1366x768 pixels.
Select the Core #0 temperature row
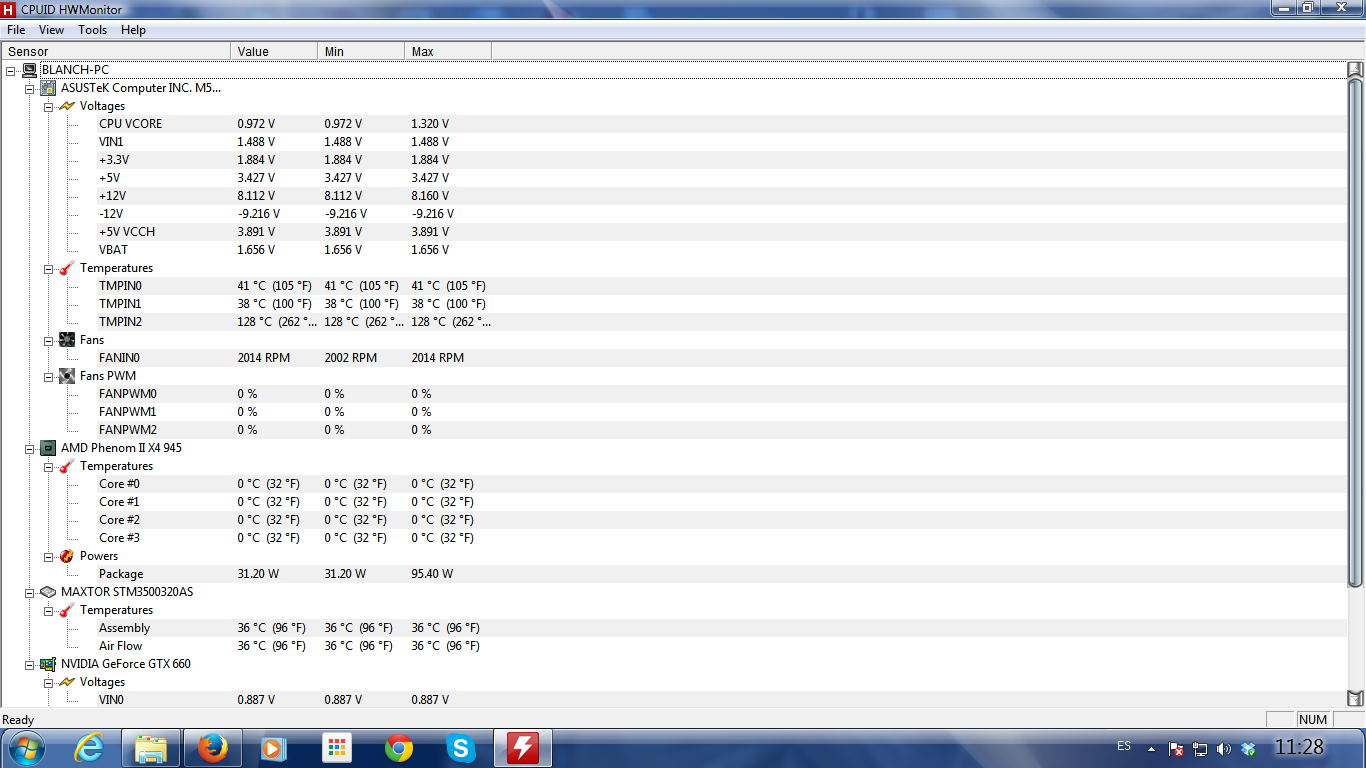pos(673,484)
